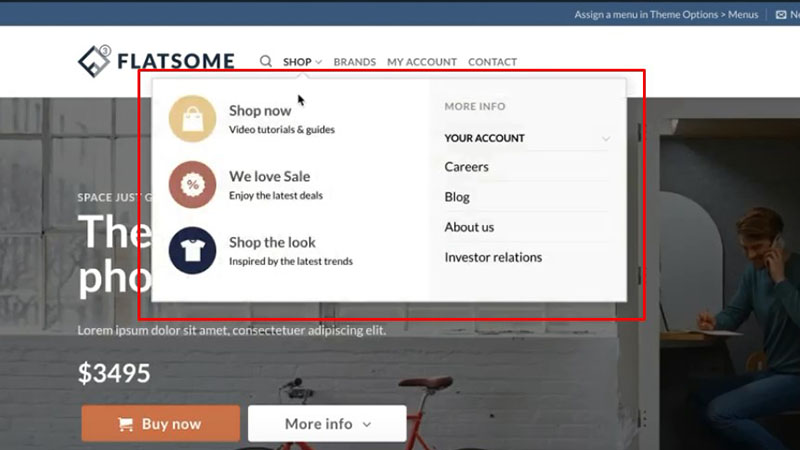
Task: Open the More info button dropdown
Action: [x=327, y=423]
